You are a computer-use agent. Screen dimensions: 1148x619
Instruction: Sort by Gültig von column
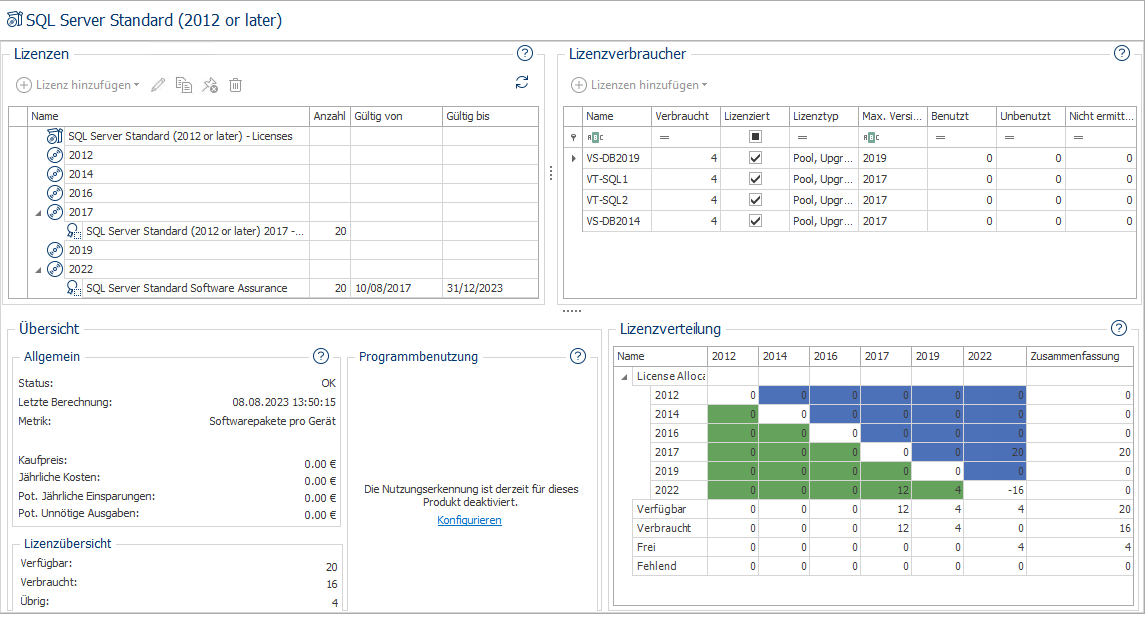[x=396, y=116]
